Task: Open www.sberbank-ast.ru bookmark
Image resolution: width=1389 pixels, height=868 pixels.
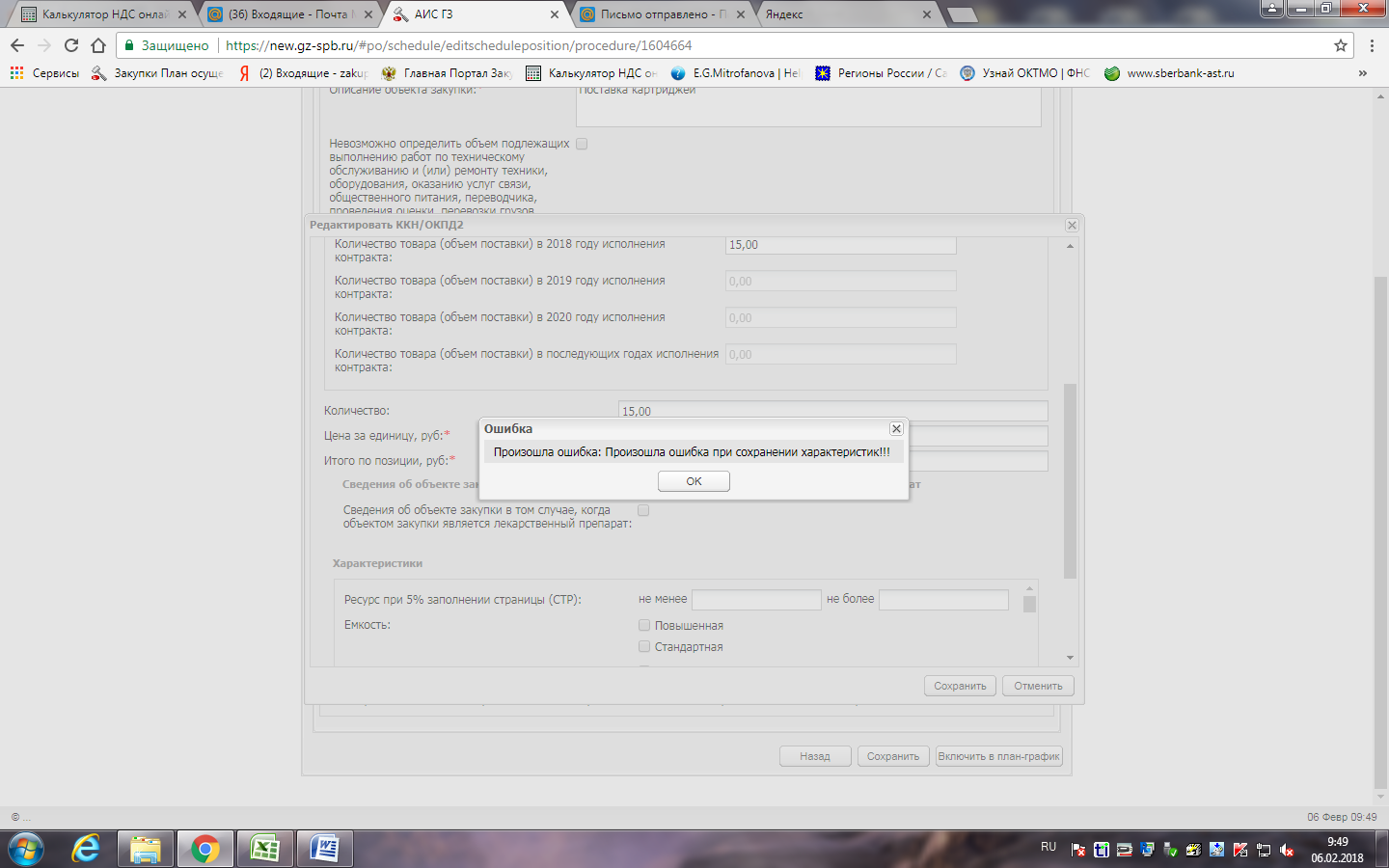Action: (x=1169, y=73)
